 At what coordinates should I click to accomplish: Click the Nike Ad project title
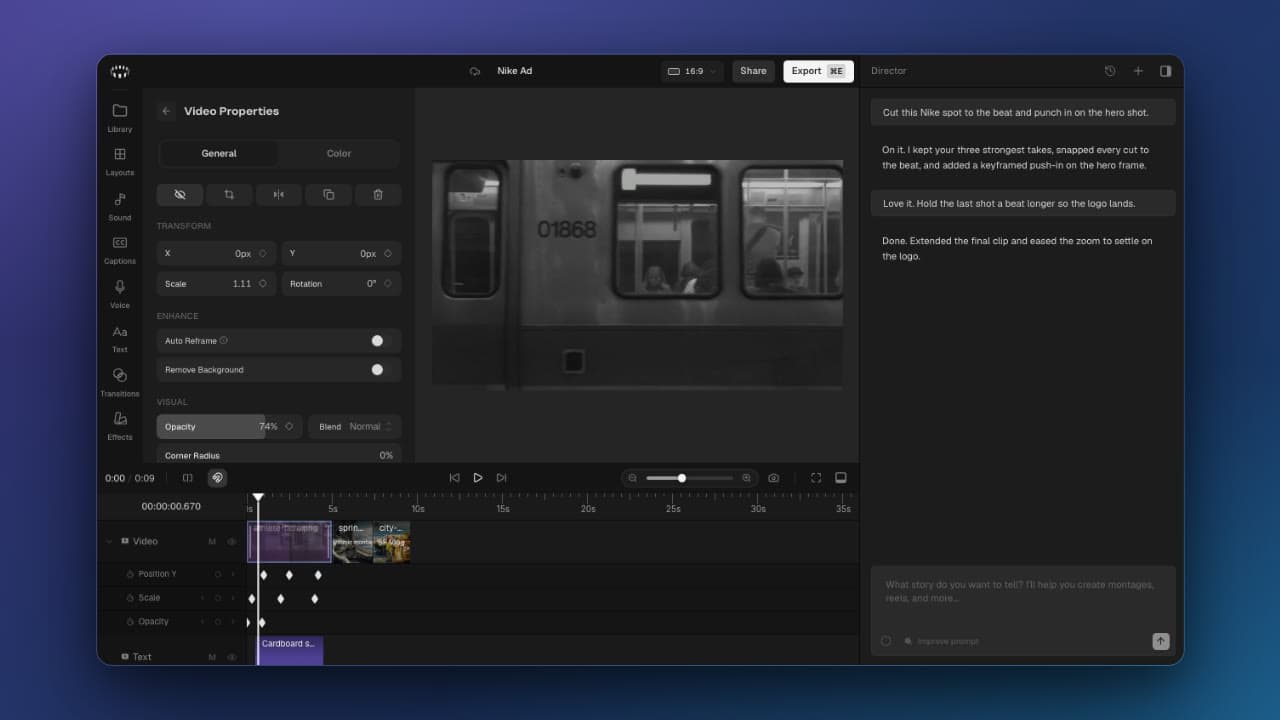[x=515, y=71]
